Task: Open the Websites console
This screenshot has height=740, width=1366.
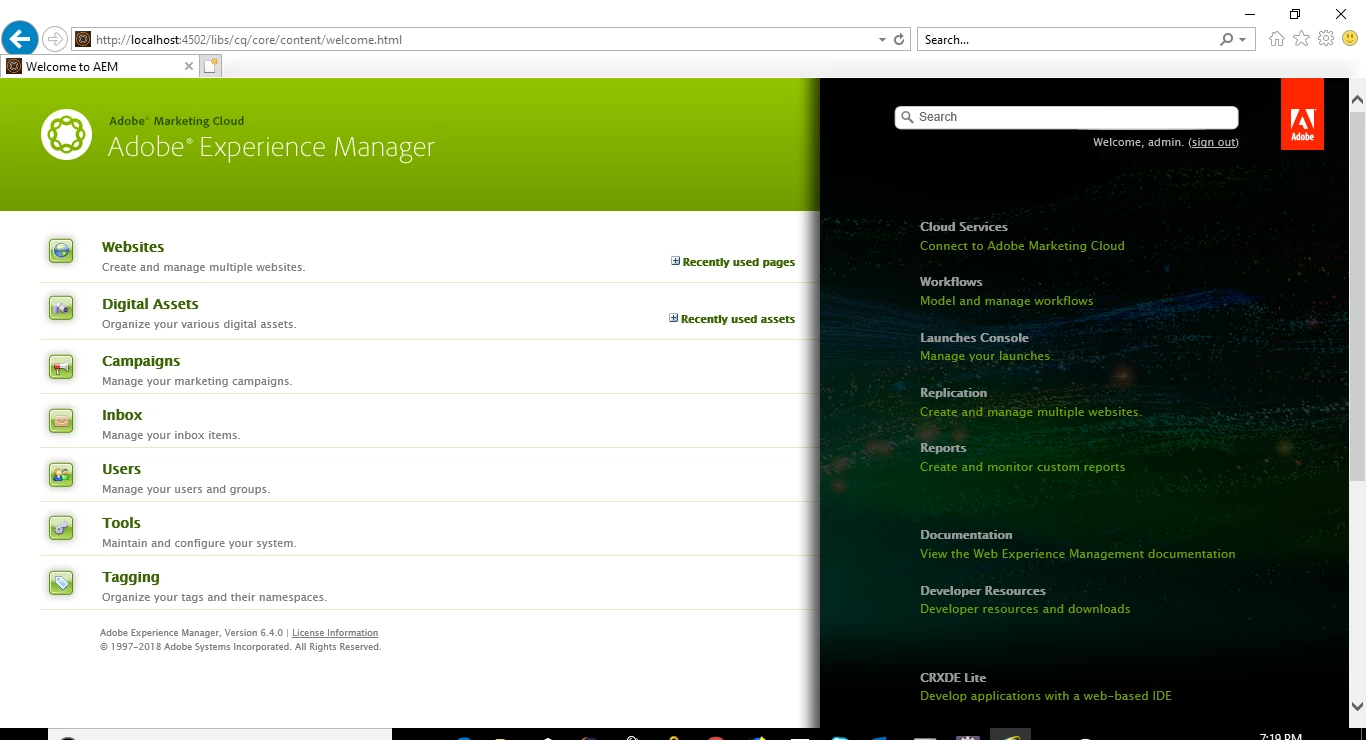Action: point(133,247)
